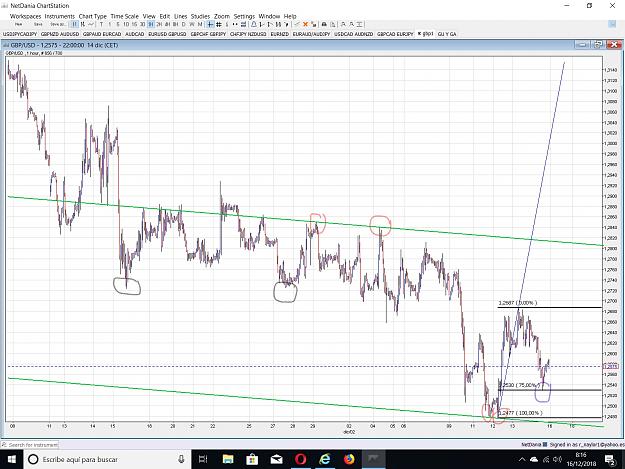This screenshot has width=625, height=469.
Task: Click the Save as toolbar button
Action: click(x=58, y=24)
